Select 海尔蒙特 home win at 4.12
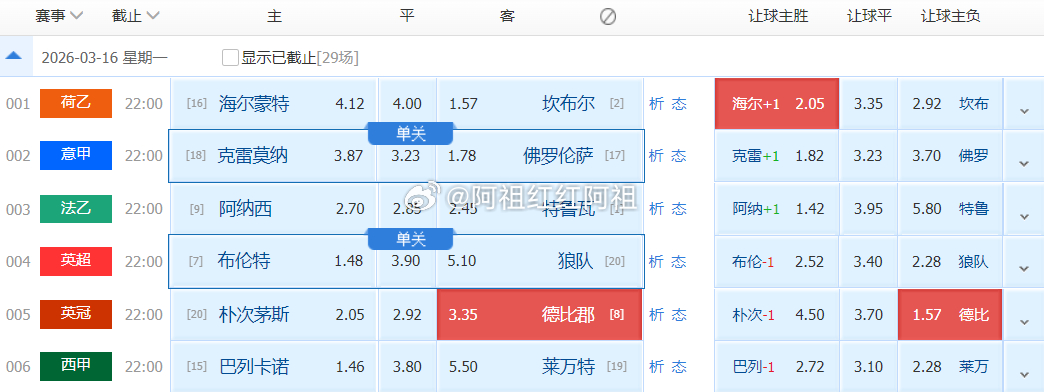This screenshot has width=1044, height=392. [274, 104]
